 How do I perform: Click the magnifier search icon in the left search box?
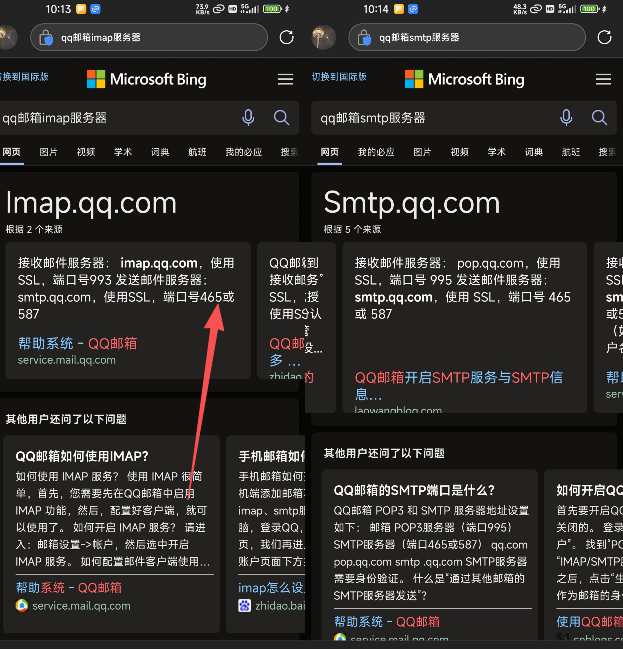tap(281, 118)
